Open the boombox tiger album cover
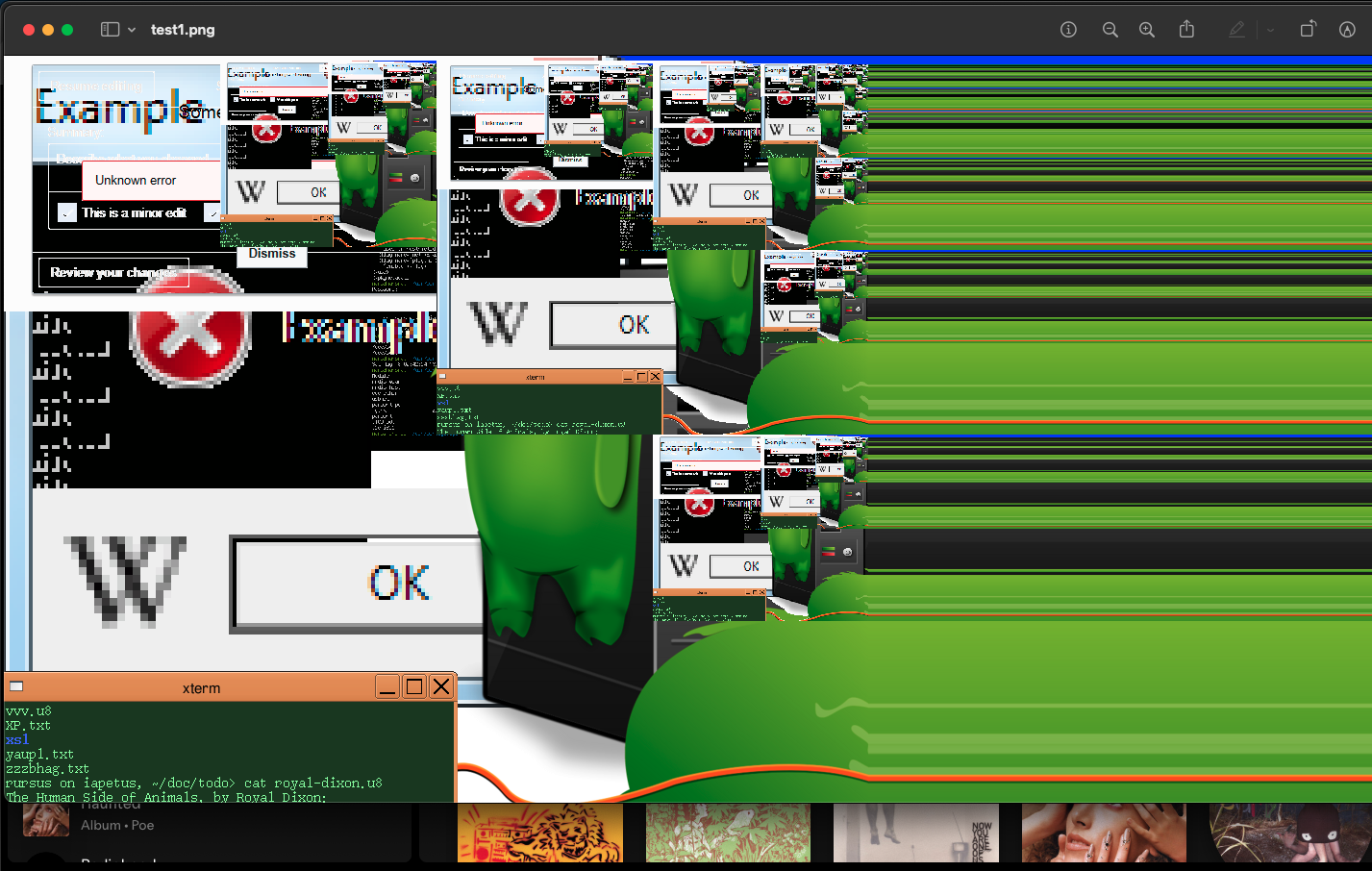This screenshot has height=871, width=1372. point(539,833)
